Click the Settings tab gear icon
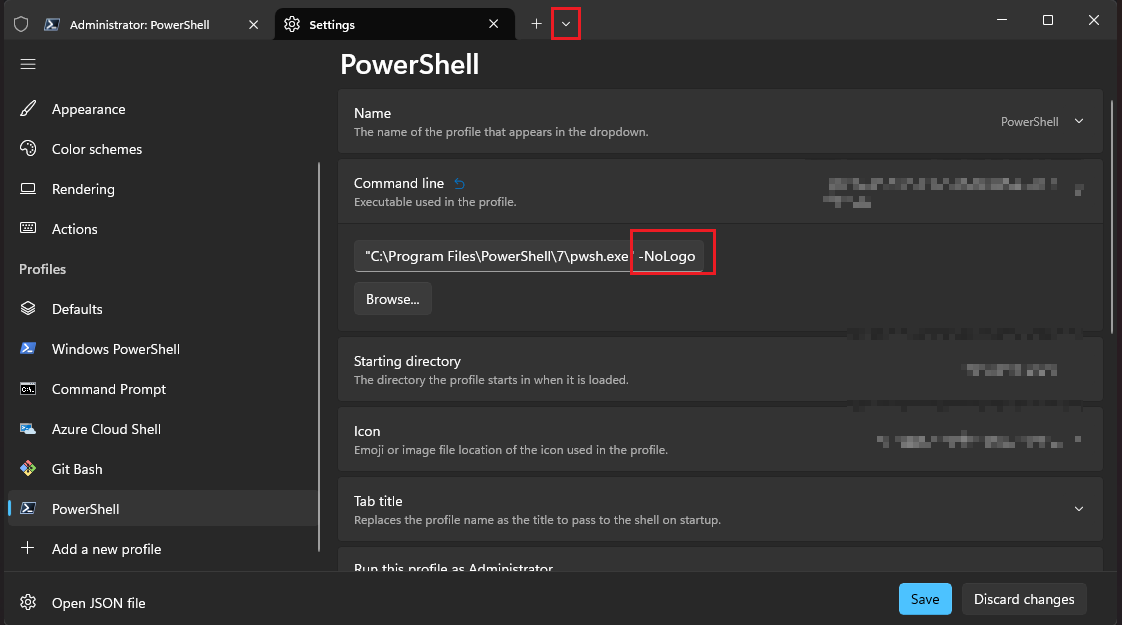Image resolution: width=1122 pixels, height=625 pixels. click(x=292, y=24)
